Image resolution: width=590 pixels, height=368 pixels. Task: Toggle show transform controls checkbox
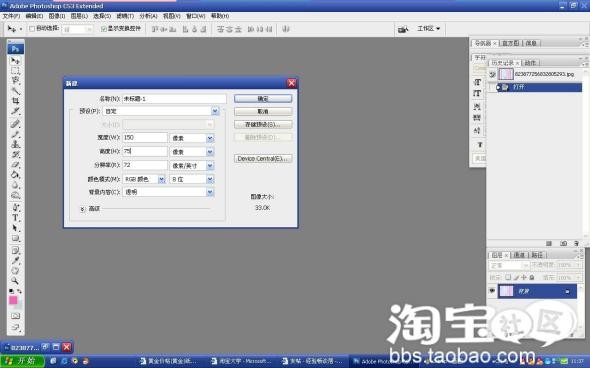(x=103, y=29)
